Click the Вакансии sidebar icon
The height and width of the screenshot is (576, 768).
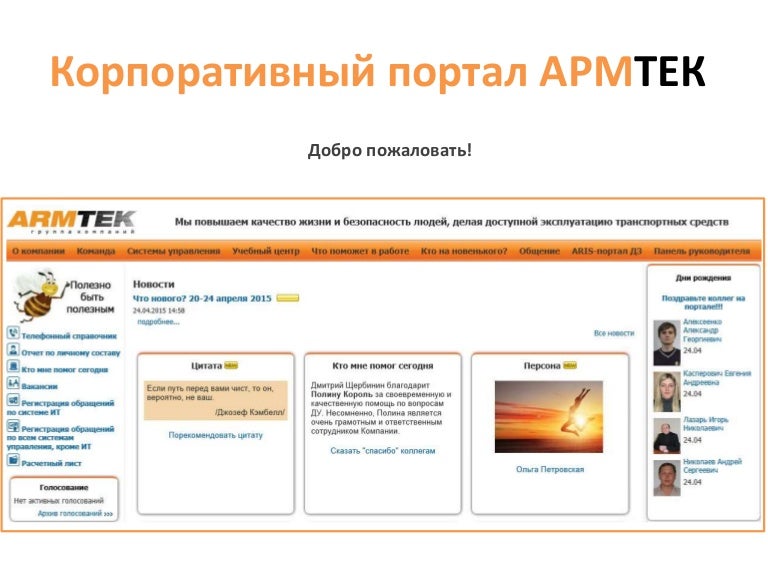point(13,385)
